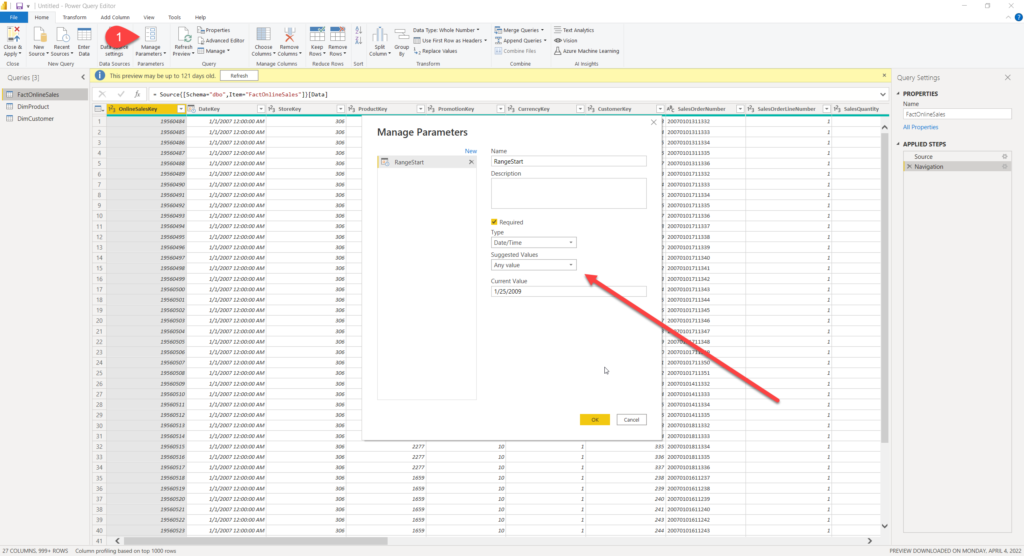This screenshot has width=1024, height=556.
Task: Click the Vision eye icon
Action: [x=558, y=41]
